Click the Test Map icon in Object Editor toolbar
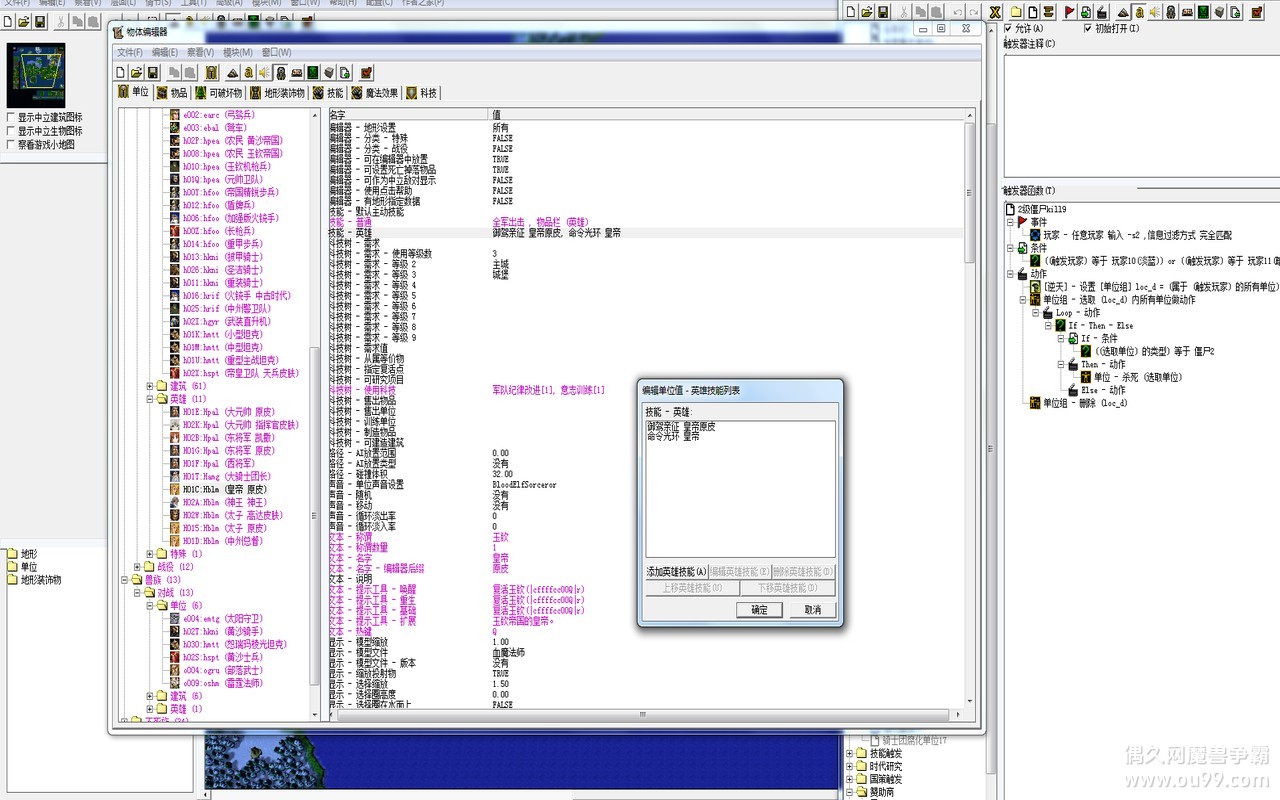1280x800 pixels. [x=367, y=72]
